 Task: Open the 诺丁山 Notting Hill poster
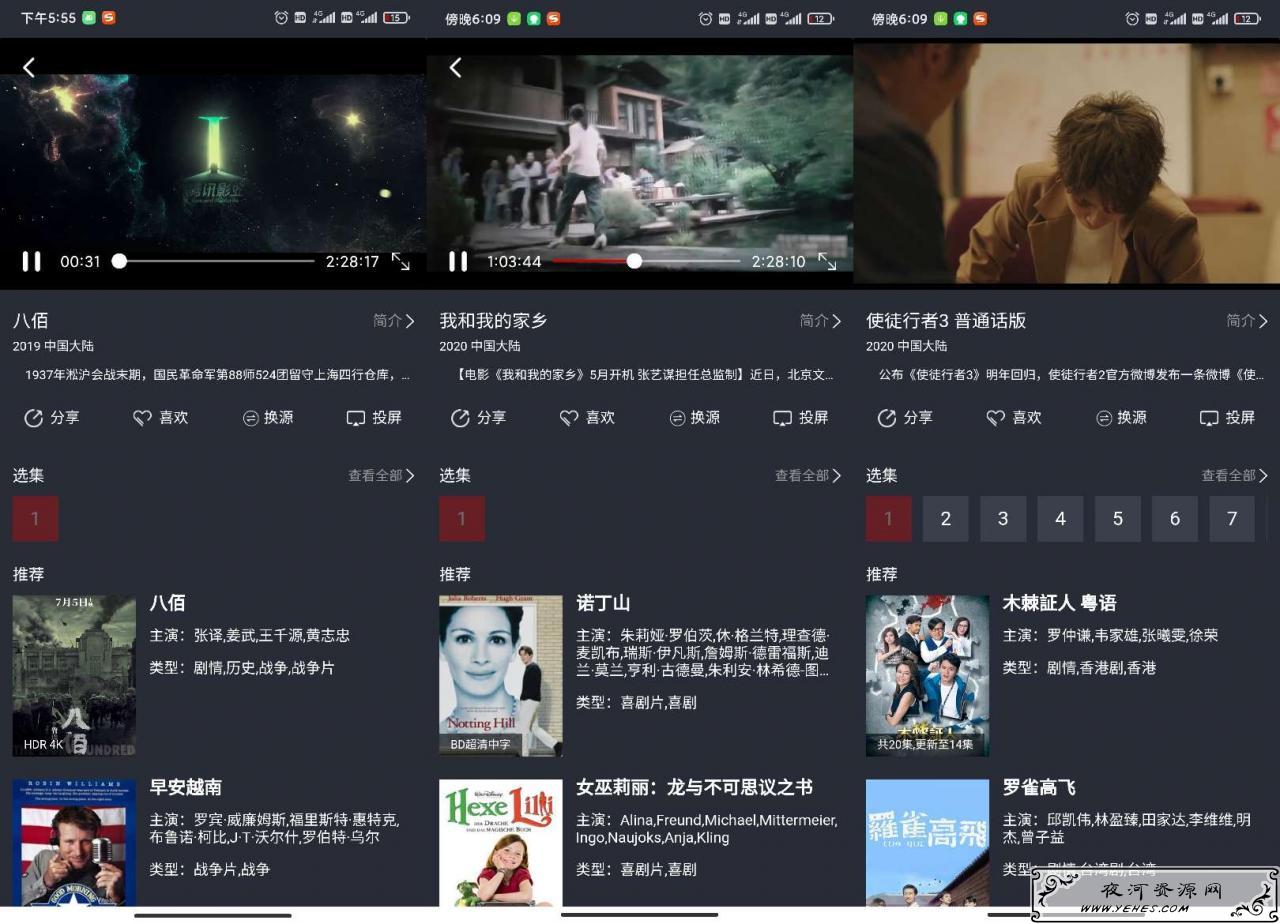click(x=501, y=675)
